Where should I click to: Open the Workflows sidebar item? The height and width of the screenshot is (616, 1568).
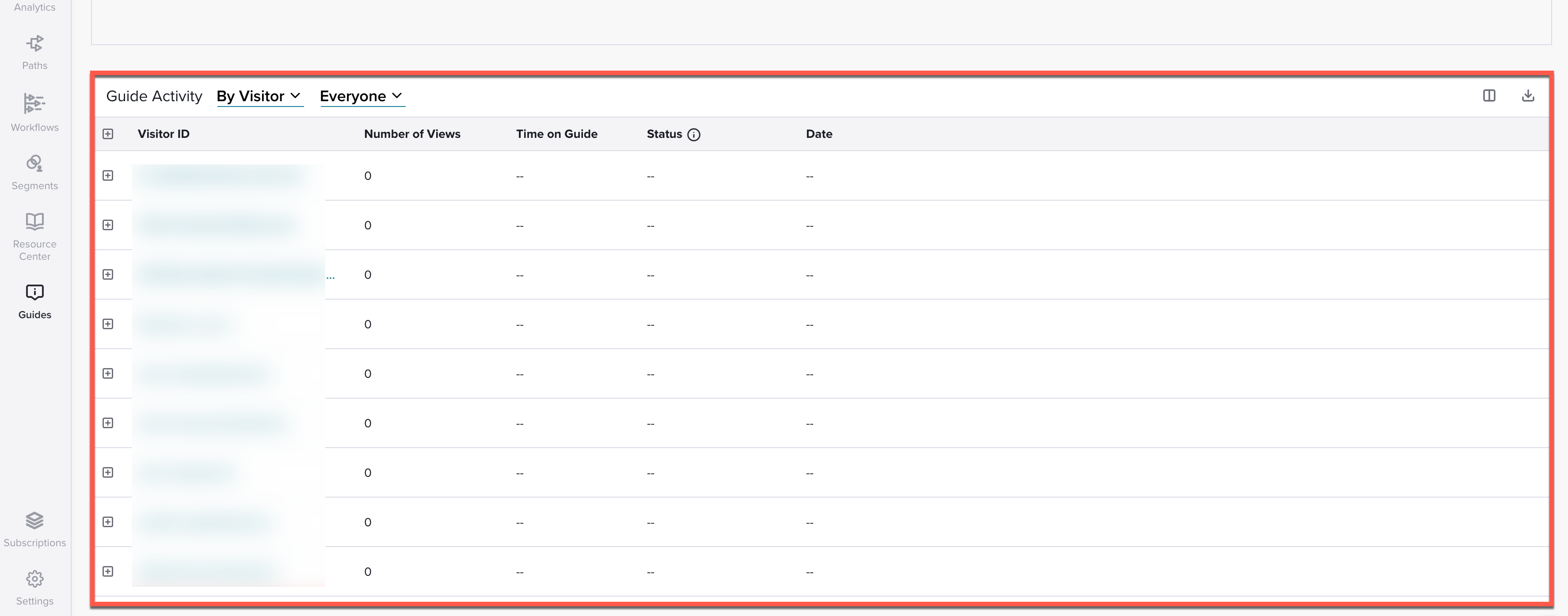[35, 113]
